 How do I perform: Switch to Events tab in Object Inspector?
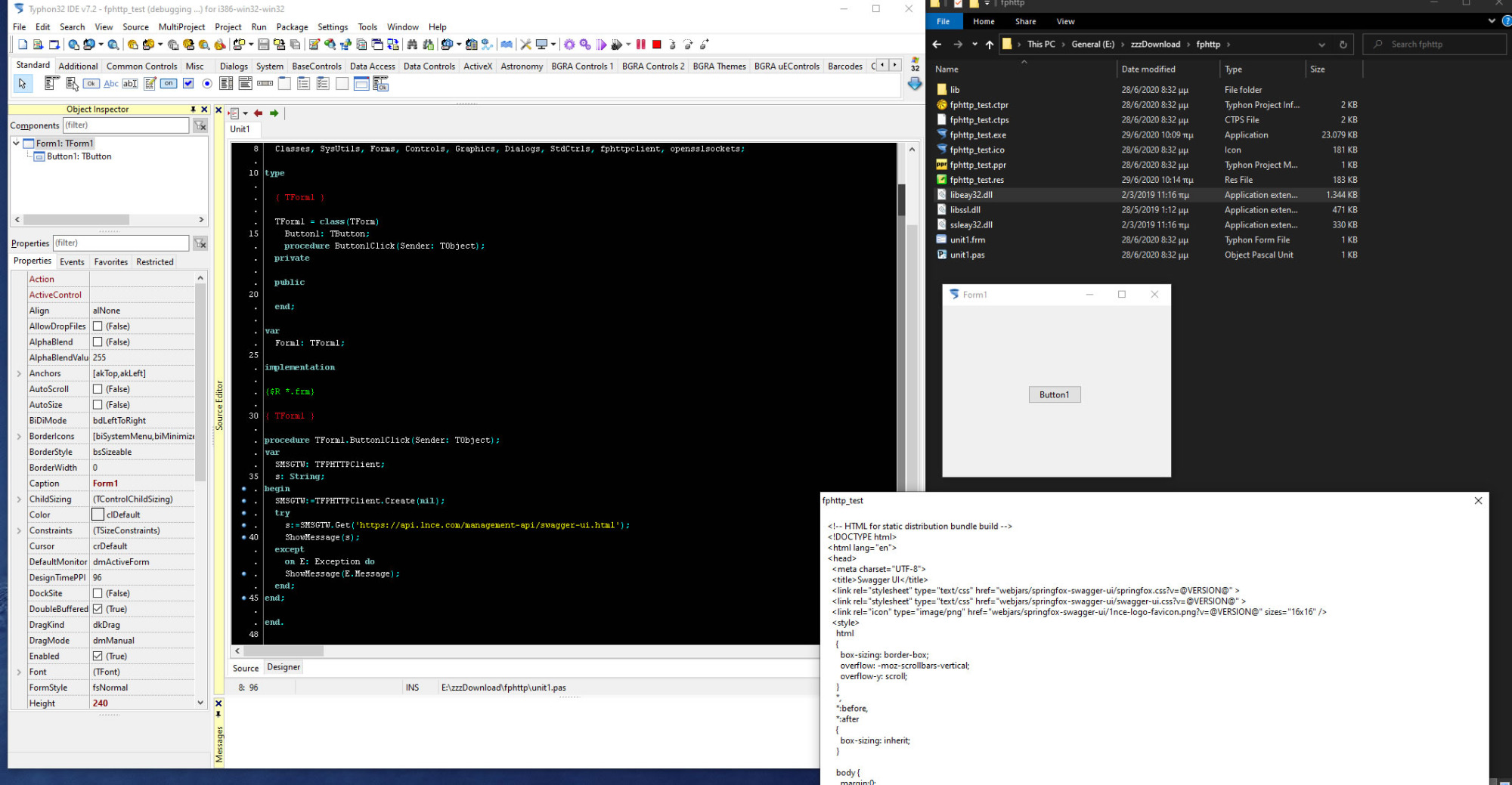tap(72, 262)
